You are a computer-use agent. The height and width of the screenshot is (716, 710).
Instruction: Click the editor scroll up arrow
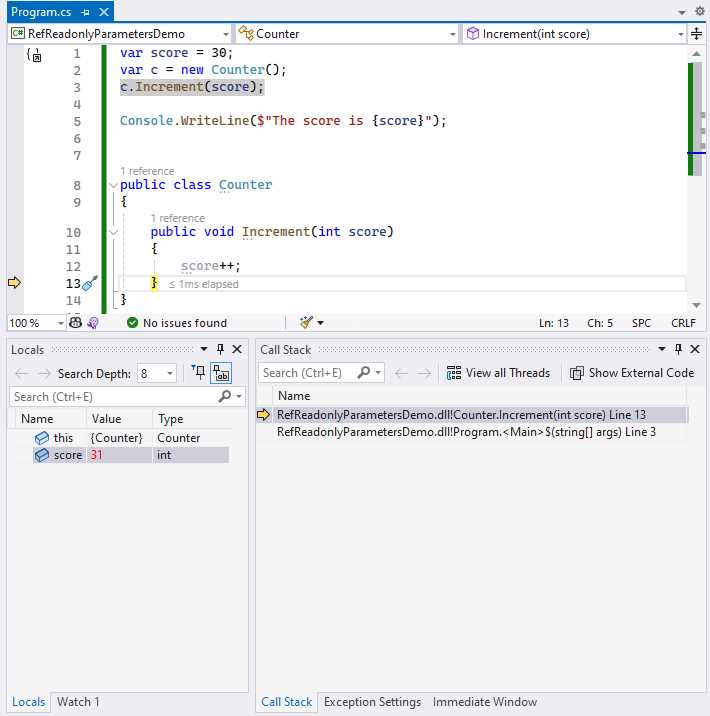click(x=696, y=53)
